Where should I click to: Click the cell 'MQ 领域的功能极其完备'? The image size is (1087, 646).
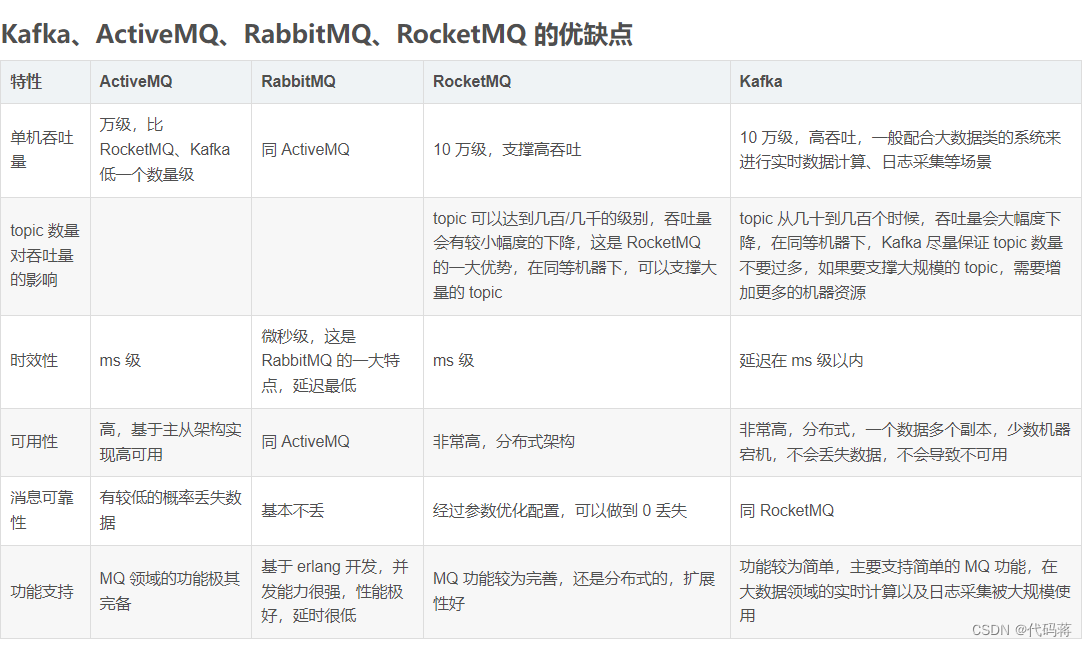pyautogui.click(x=170, y=591)
